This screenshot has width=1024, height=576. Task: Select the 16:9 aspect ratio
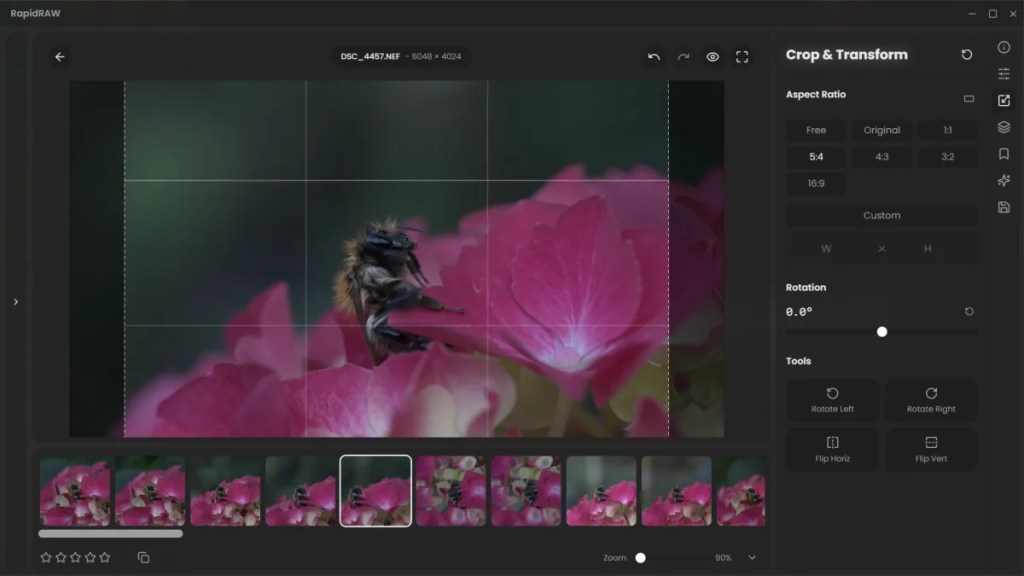pos(816,184)
